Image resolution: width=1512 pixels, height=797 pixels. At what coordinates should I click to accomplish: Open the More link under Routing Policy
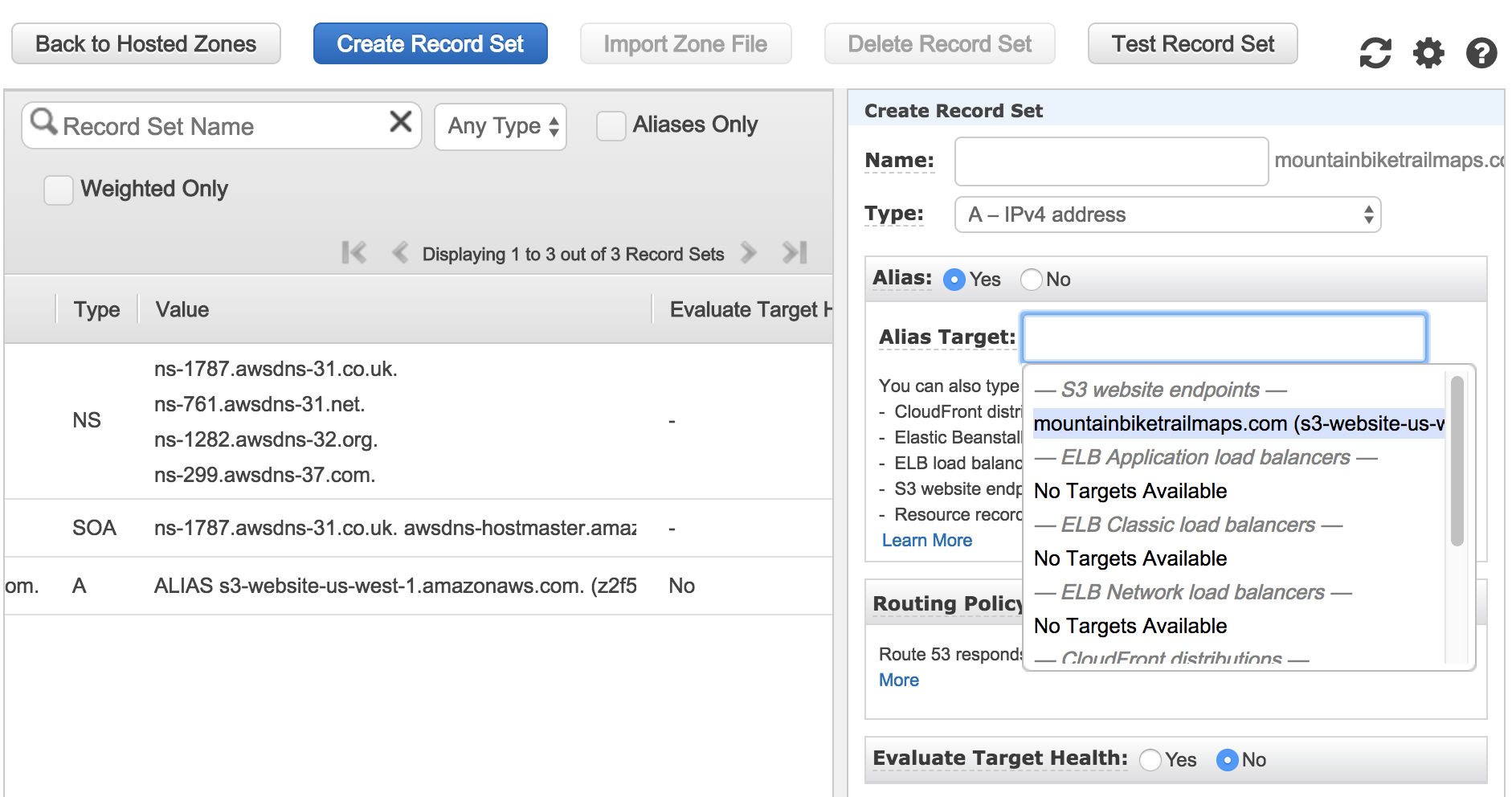pos(899,681)
